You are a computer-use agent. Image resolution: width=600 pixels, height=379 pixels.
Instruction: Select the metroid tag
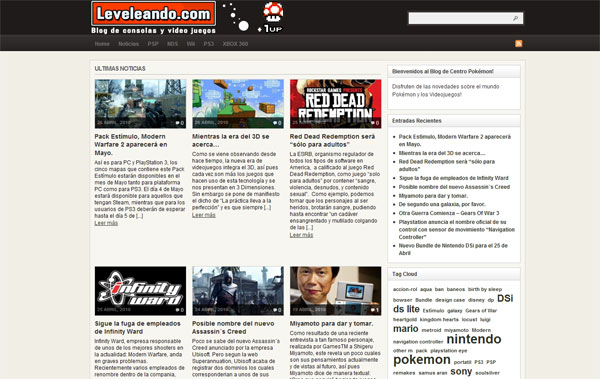pos(431,330)
